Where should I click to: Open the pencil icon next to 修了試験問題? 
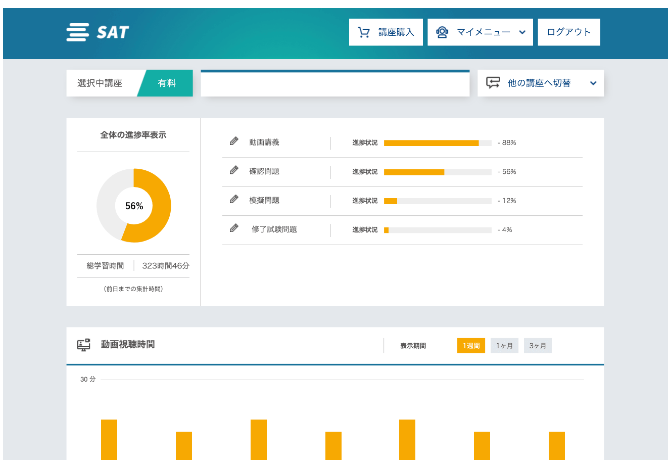234,229
